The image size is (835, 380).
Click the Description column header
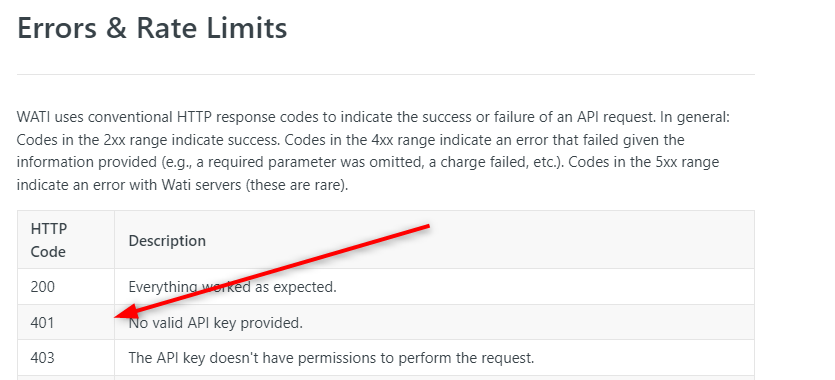point(167,241)
